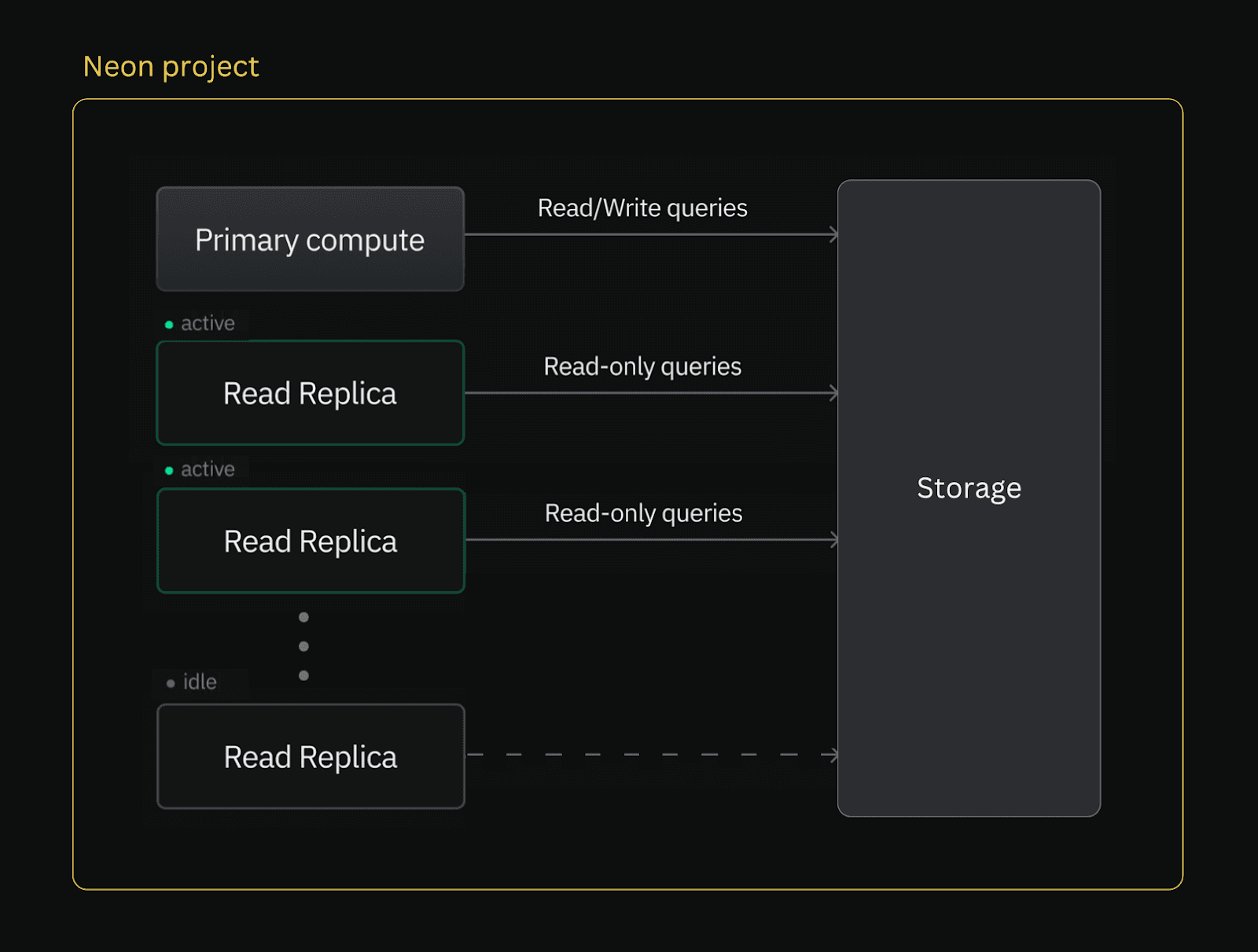This screenshot has height=952, width=1258.
Task: Select the first active Read Replica
Action: click(x=310, y=393)
